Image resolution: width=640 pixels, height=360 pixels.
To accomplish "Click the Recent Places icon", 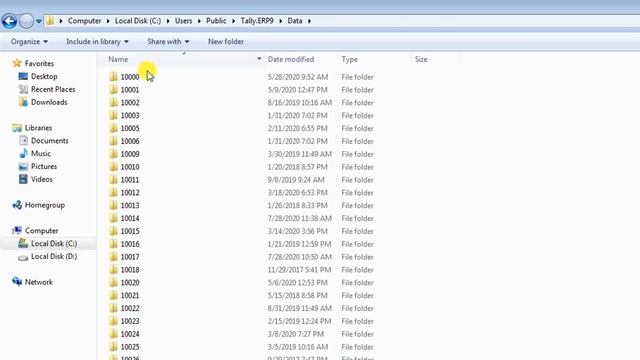I will coord(23,89).
